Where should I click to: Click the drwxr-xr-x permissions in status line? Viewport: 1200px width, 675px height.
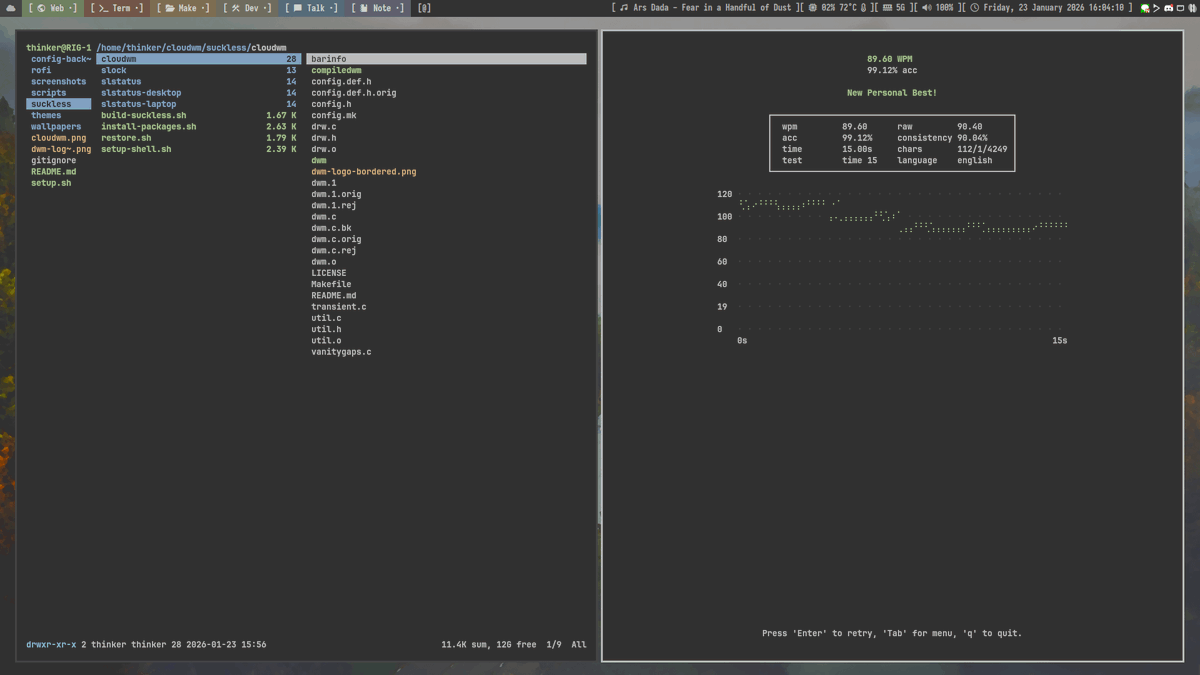(x=51, y=645)
